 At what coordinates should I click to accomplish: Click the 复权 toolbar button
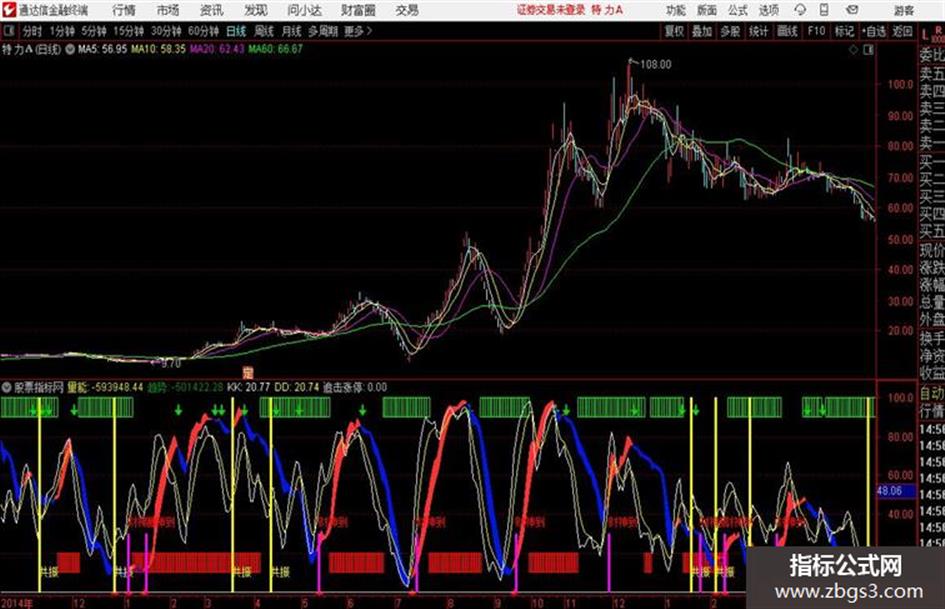(x=674, y=31)
